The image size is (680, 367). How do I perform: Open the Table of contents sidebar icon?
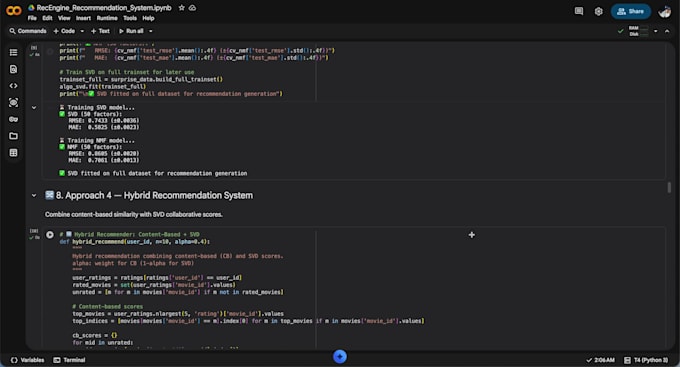click(13, 52)
